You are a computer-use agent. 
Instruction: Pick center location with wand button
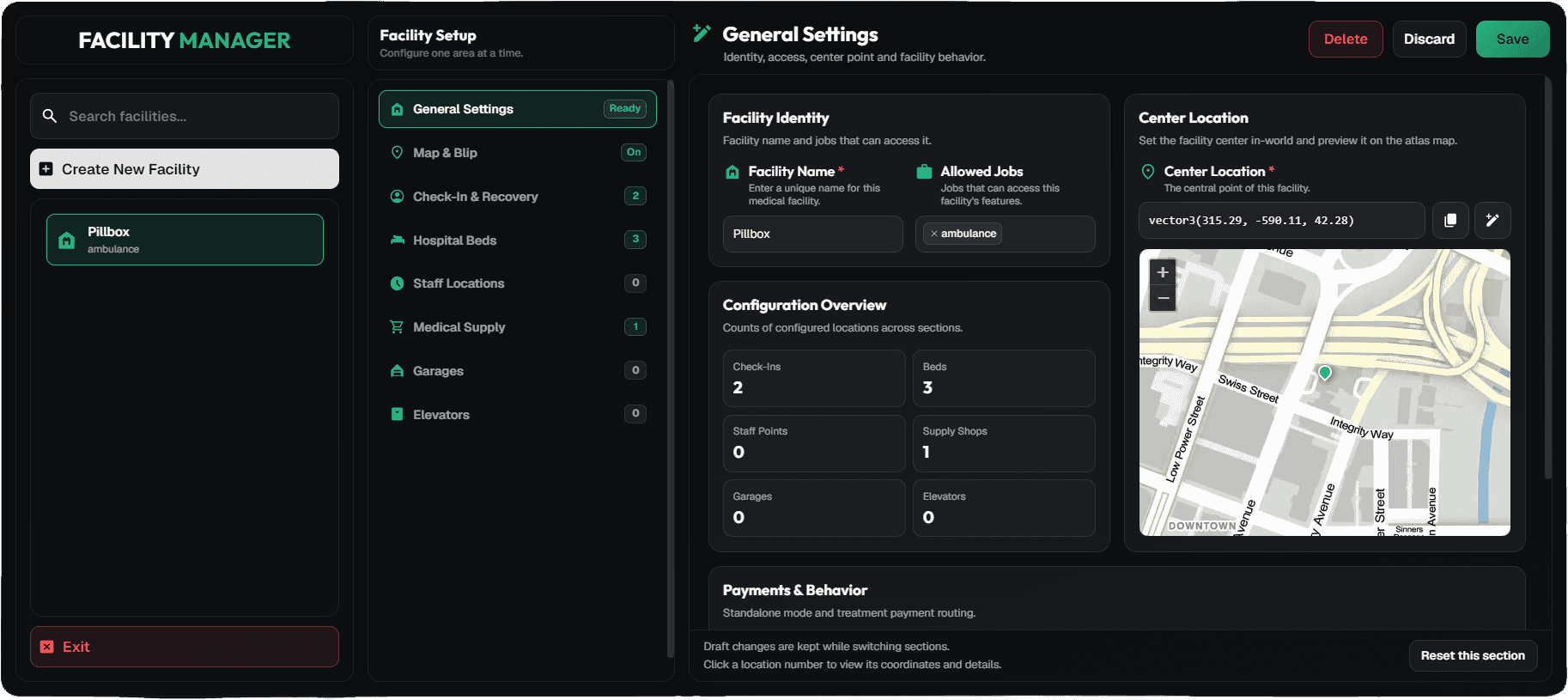coord(1492,221)
